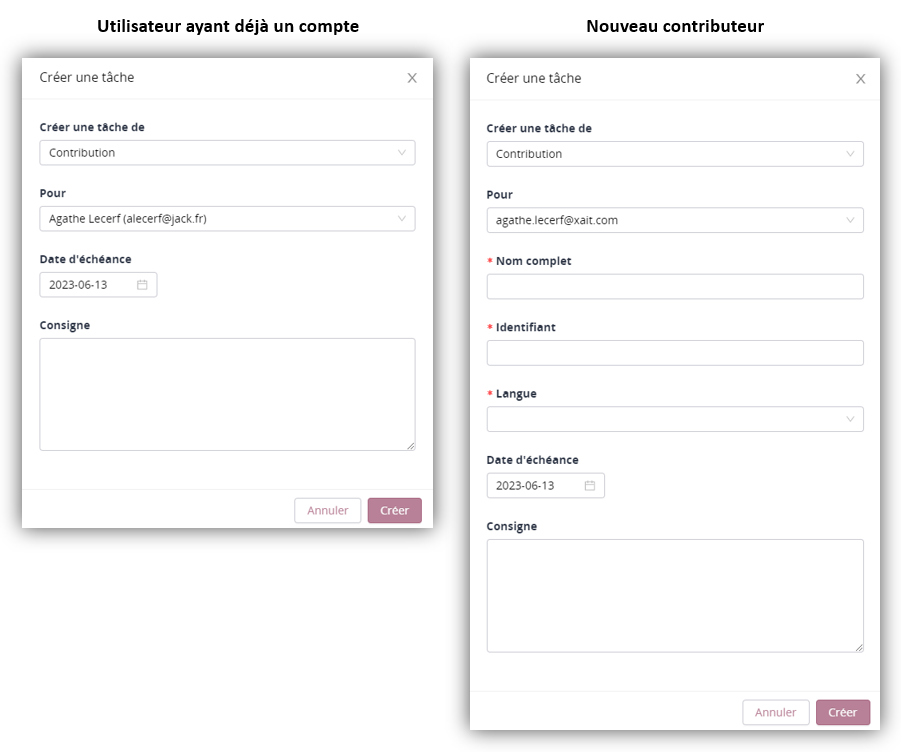Screen dimensions: 901x752
Task: Open the agathe.lecerf@xait.com dropdown
Action: 675,220
